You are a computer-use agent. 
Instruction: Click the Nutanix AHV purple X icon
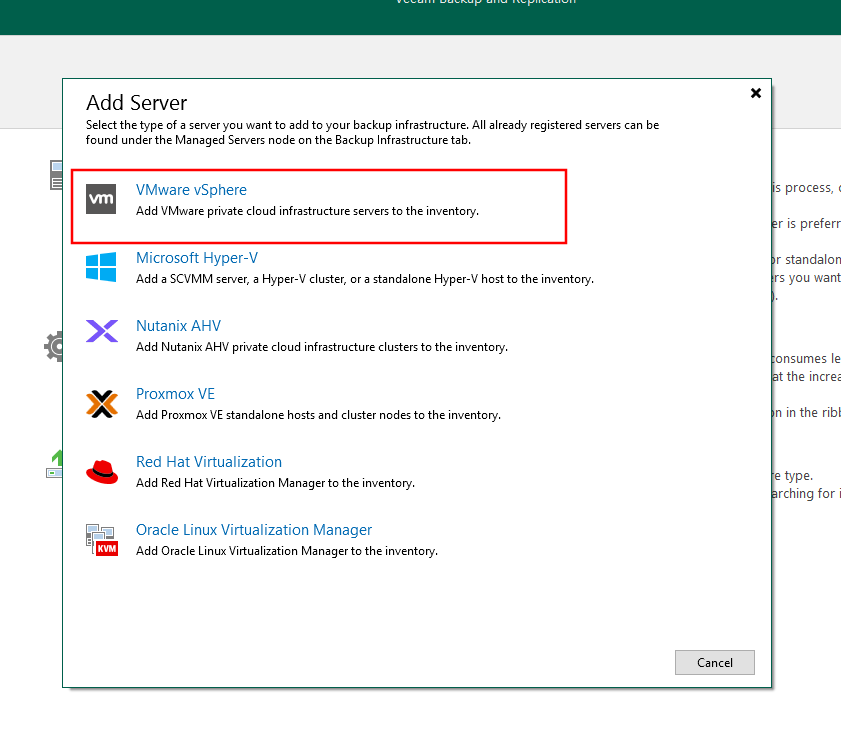tap(102, 331)
